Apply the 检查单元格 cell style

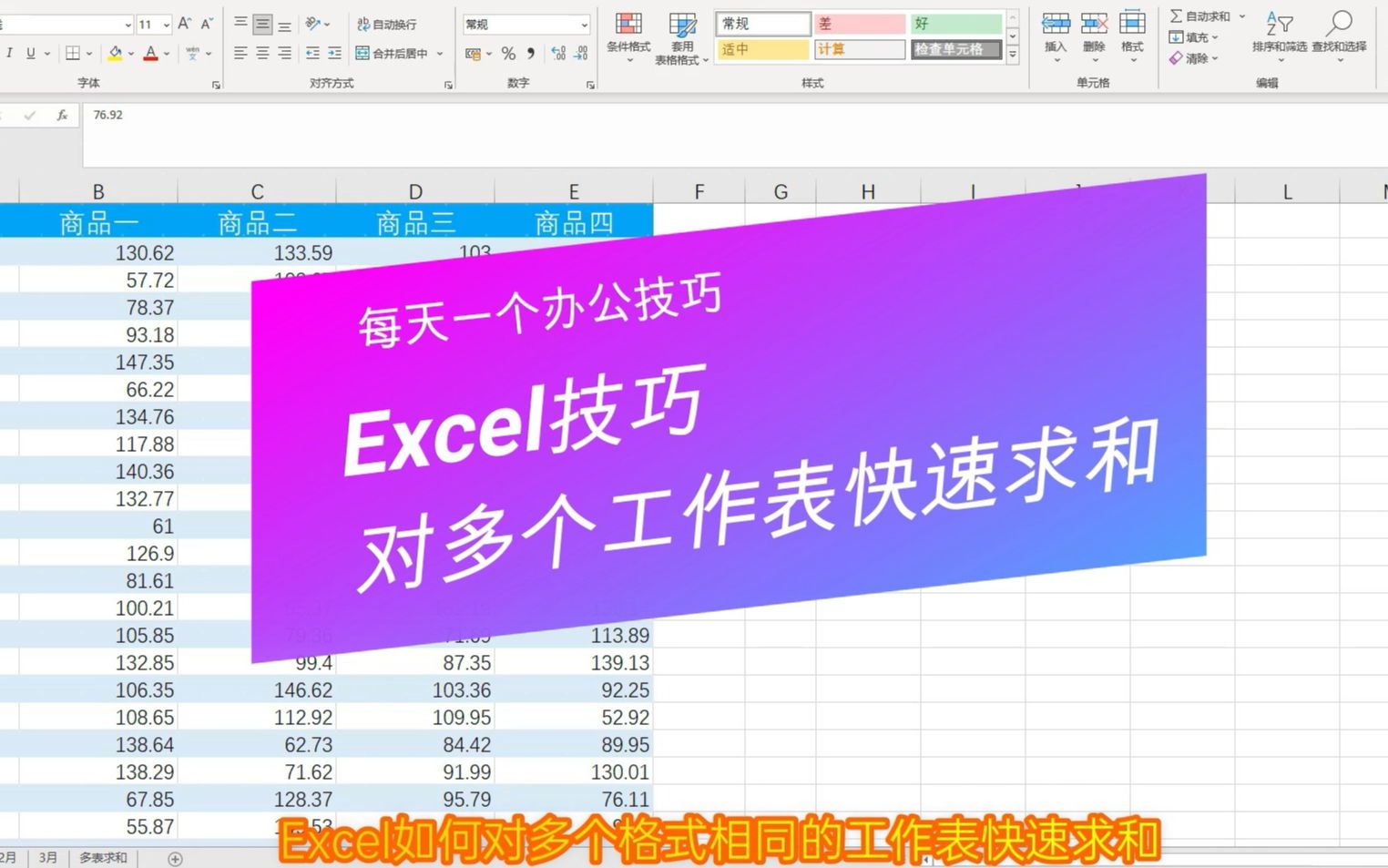(956, 49)
